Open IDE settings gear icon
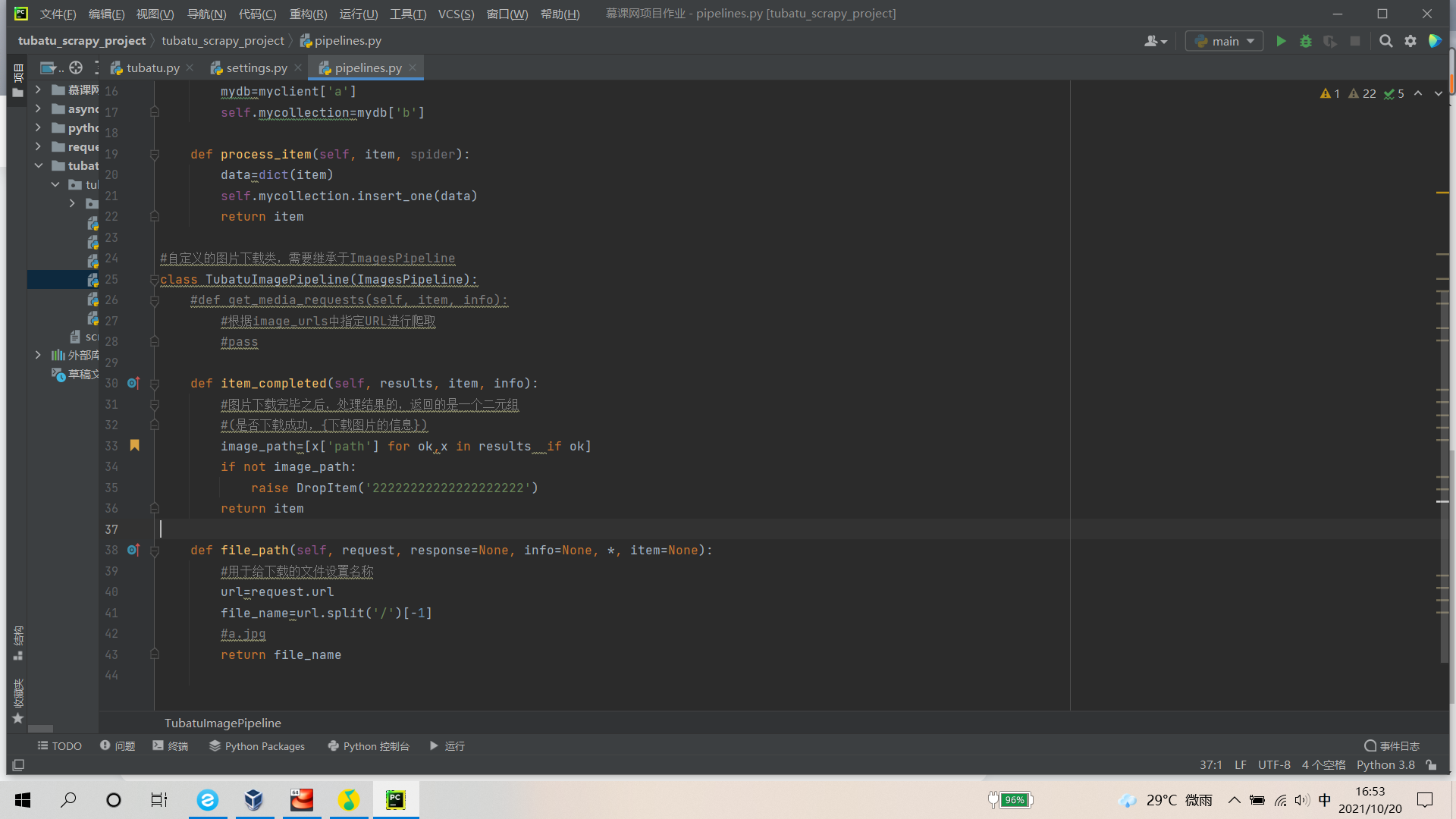 1410,41
